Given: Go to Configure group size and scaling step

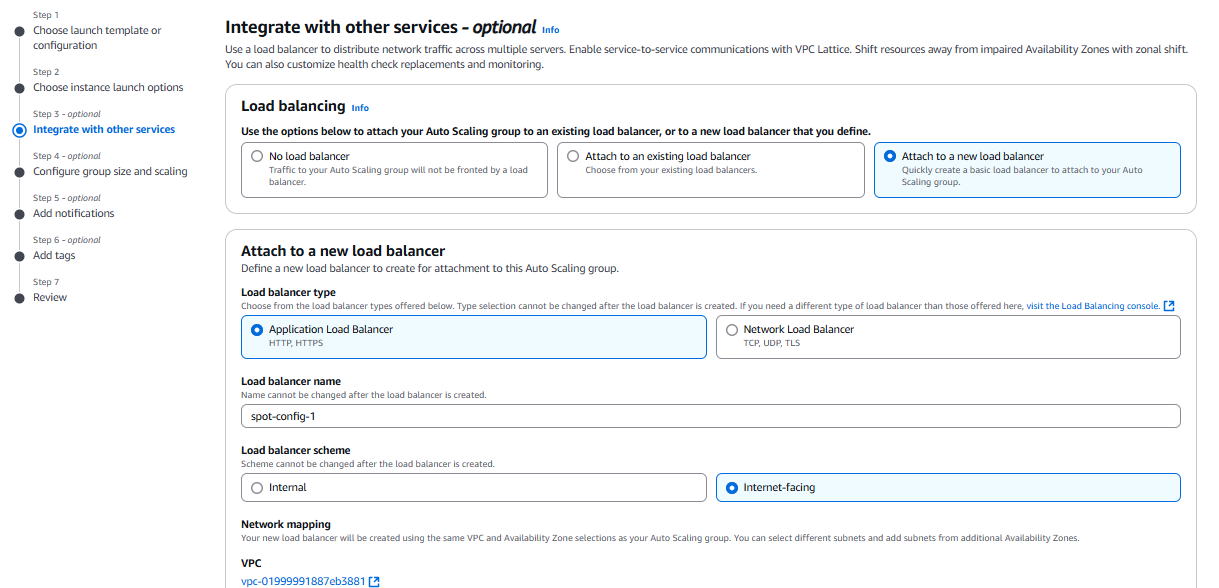Looking at the screenshot, I should pos(110,171).
